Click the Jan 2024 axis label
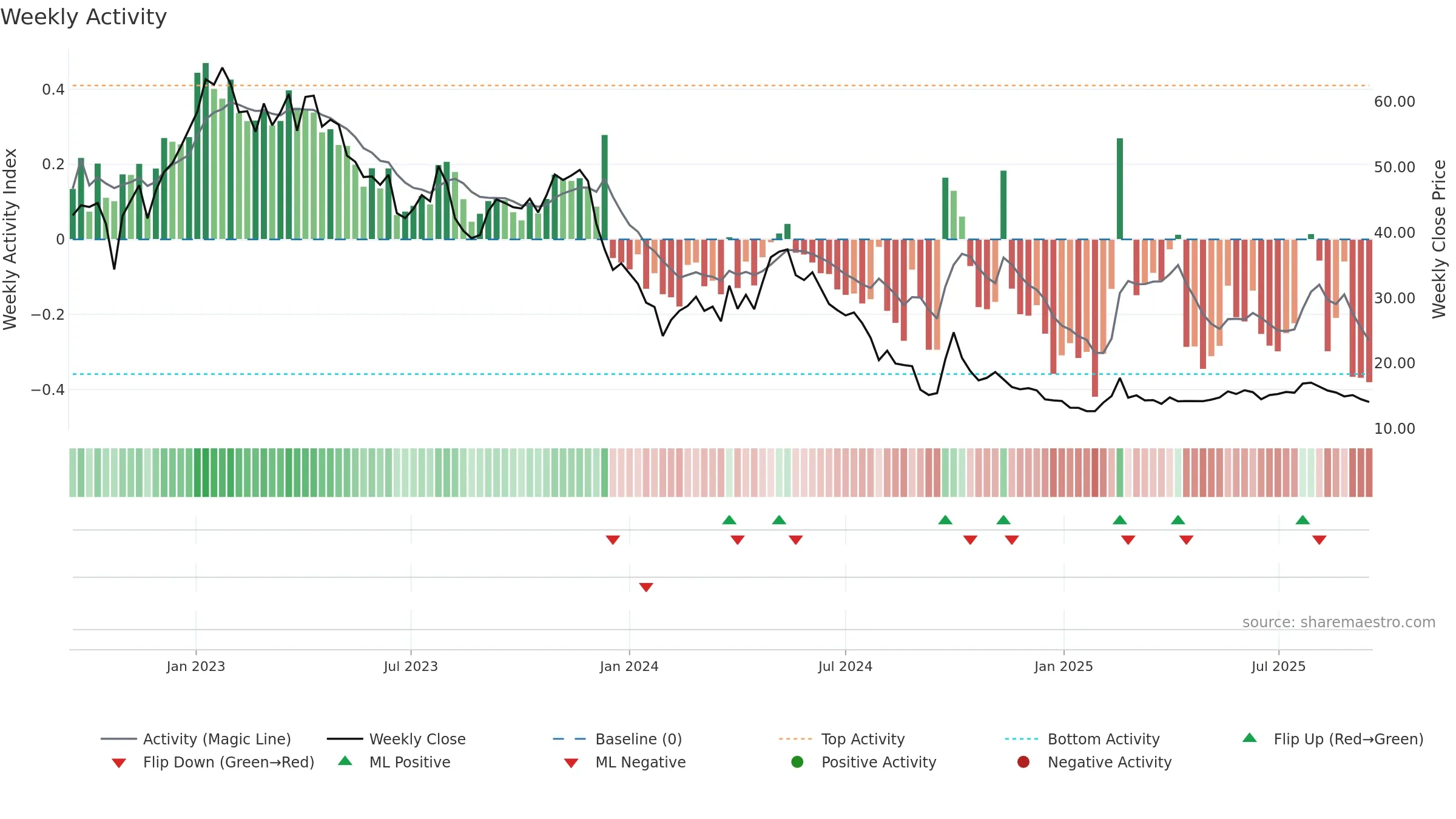The image size is (1456, 819). 629,666
